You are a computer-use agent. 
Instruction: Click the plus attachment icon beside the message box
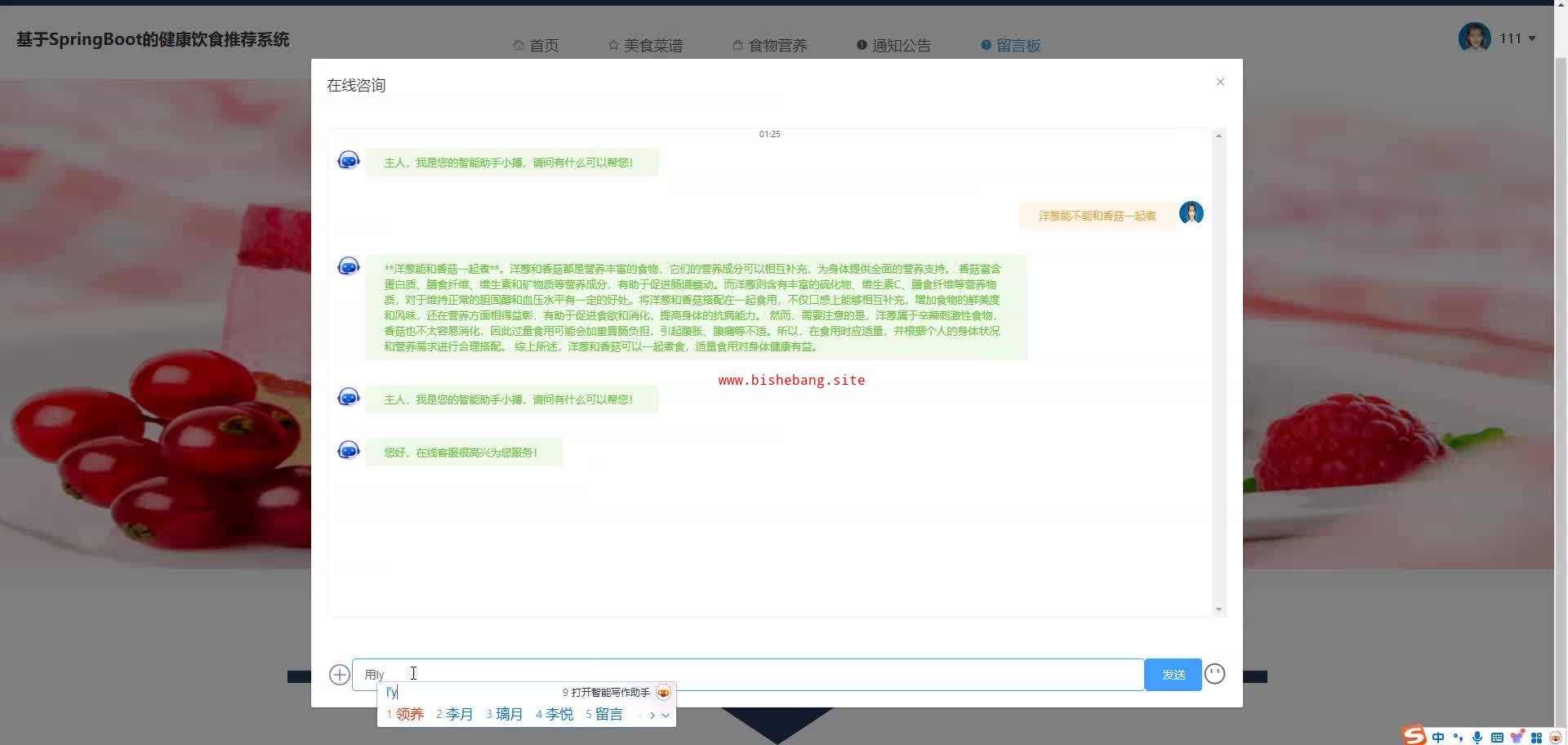tap(340, 675)
